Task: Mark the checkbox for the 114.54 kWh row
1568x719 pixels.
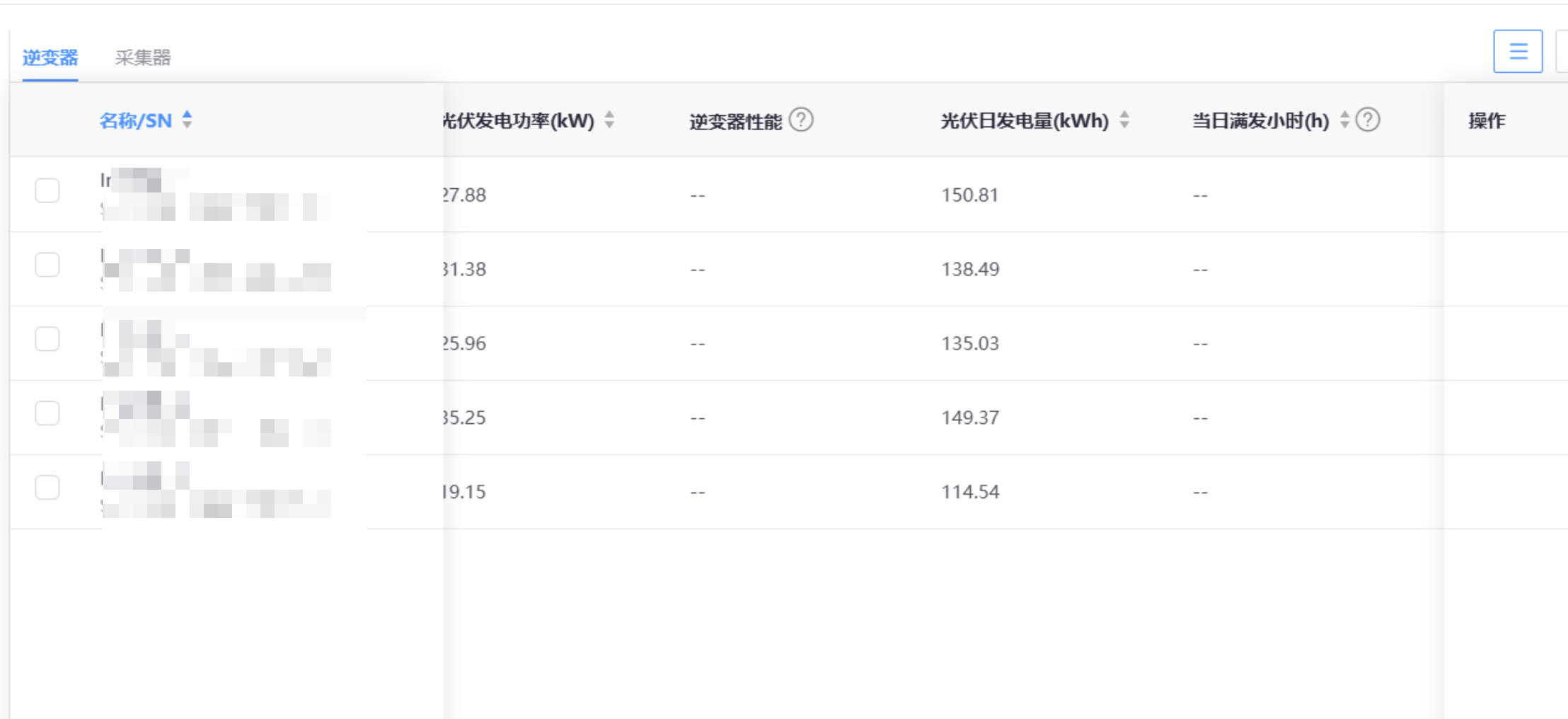Action: 47,488
